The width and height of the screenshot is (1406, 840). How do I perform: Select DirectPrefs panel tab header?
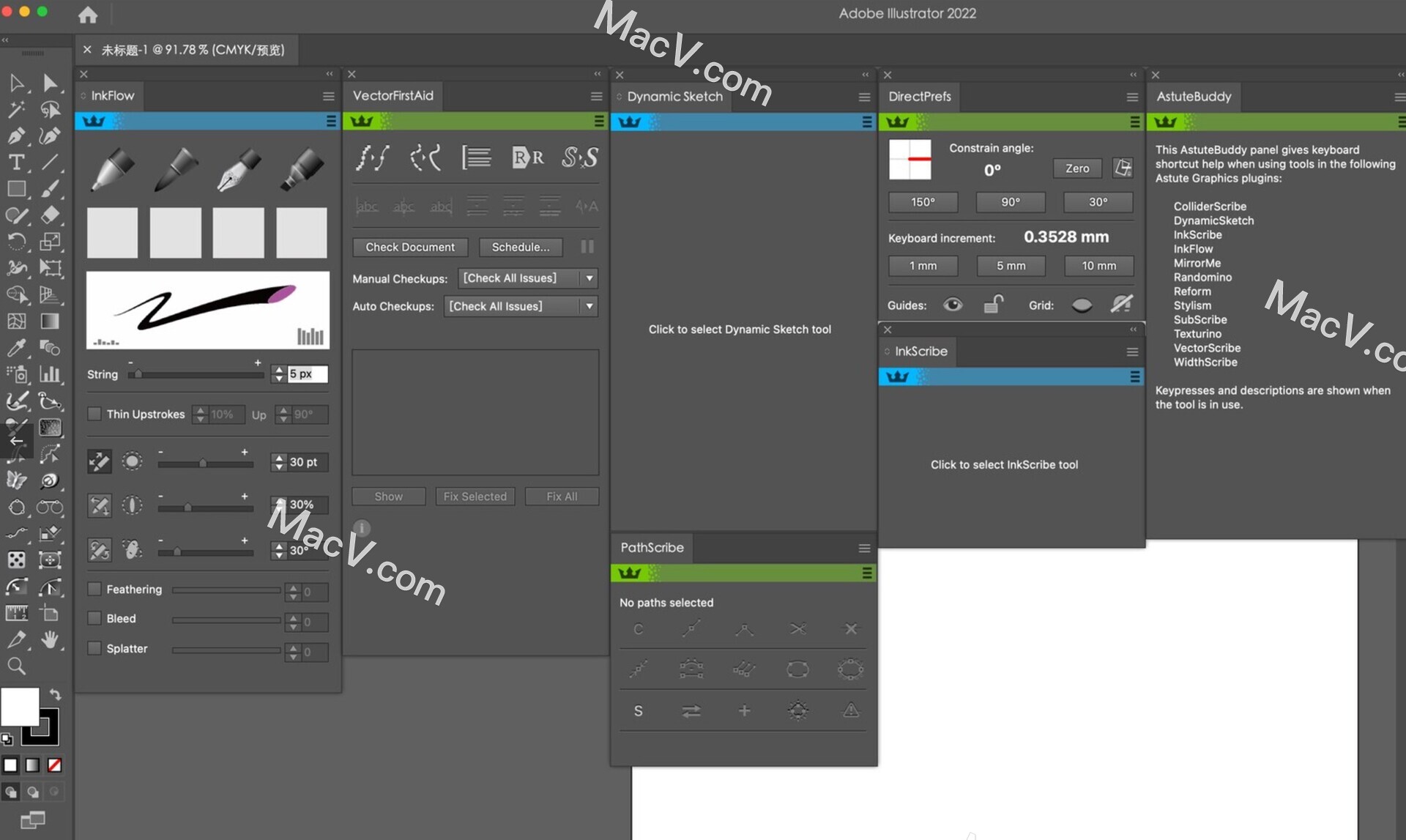coord(920,96)
